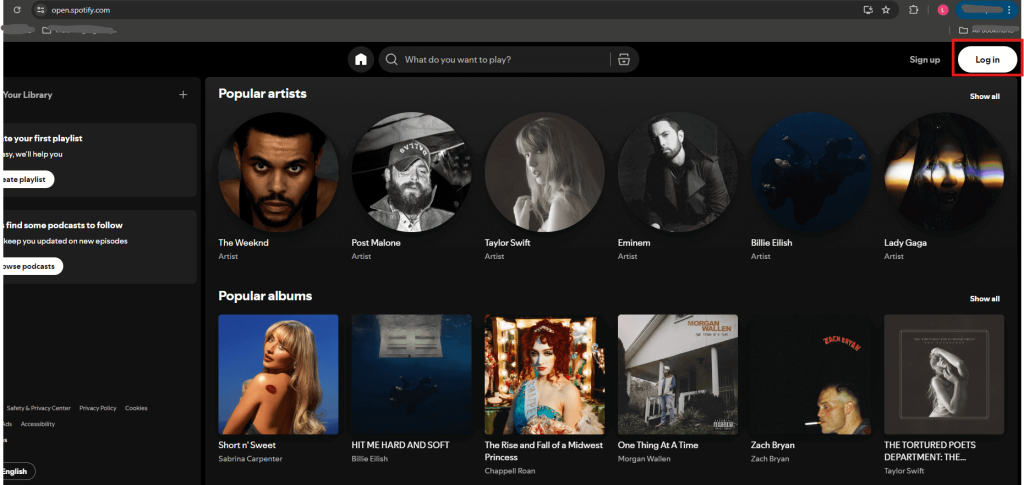
Task: Reload the page in browser
Action: [17, 10]
